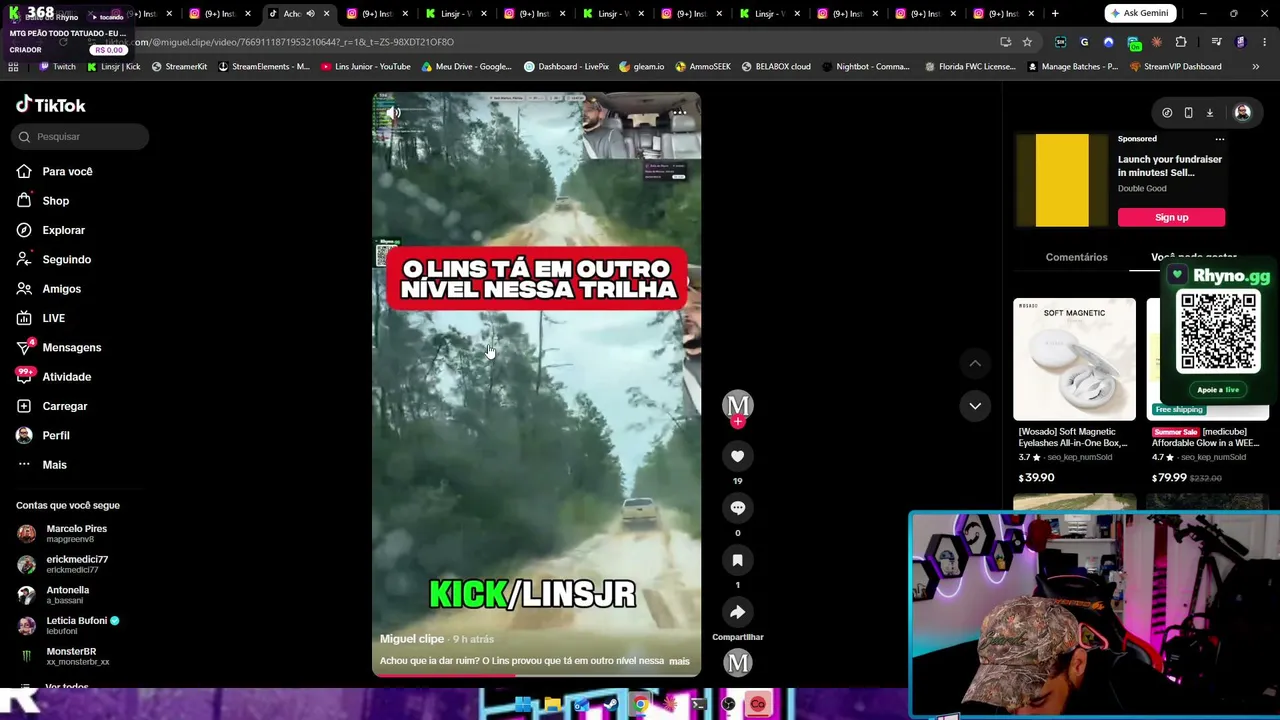Bookmark this page with the star icon
This screenshot has height=720, width=1280.
[1027, 42]
